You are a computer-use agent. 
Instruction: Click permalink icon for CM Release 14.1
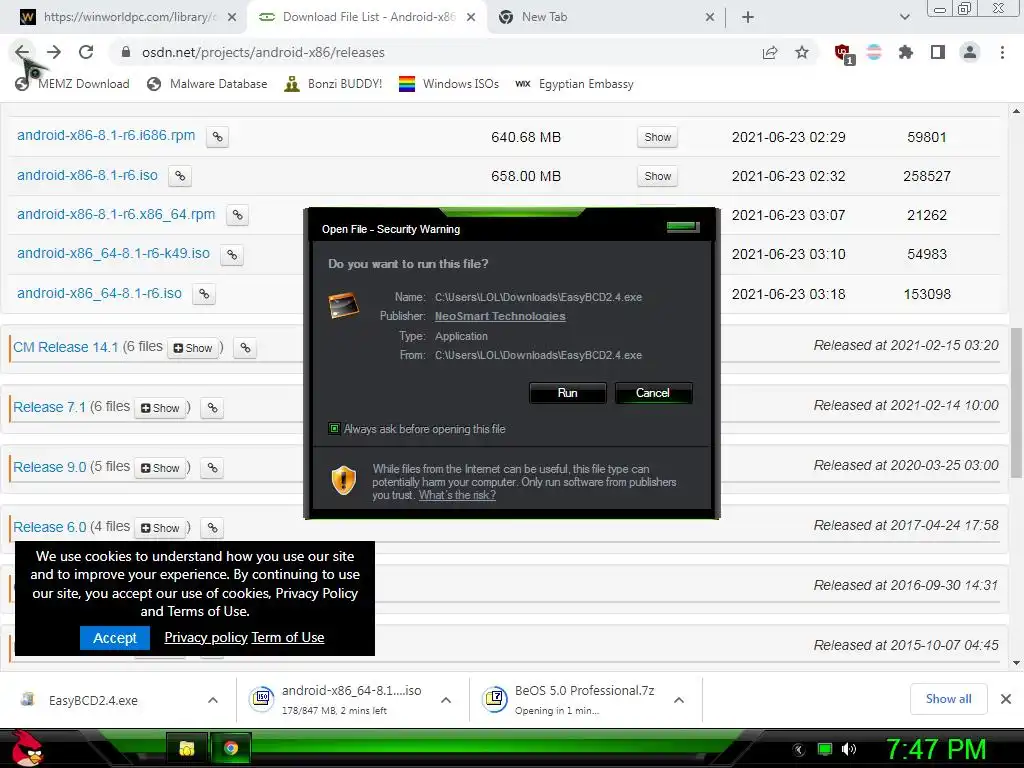tap(245, 348)
